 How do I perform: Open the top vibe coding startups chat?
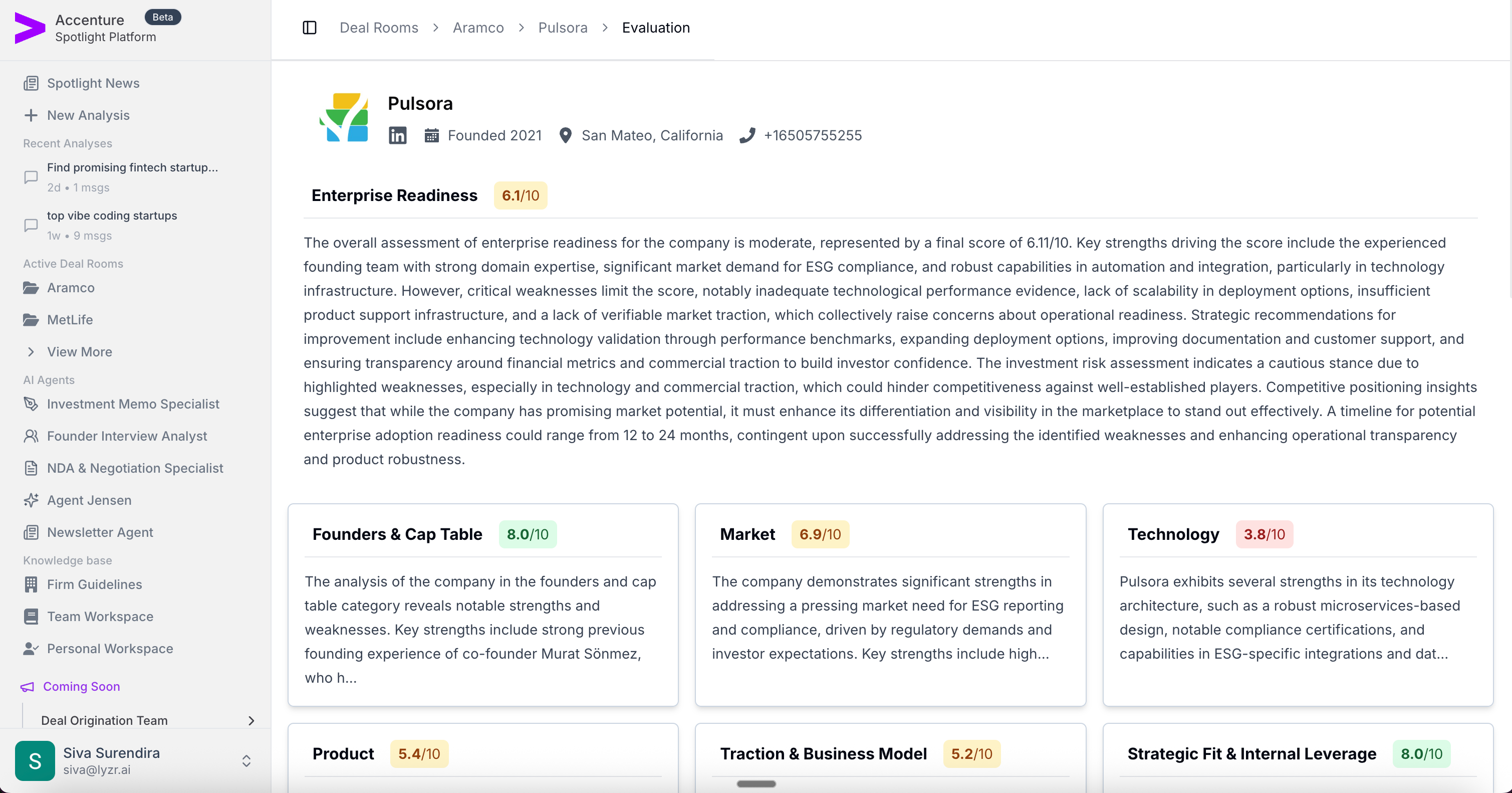tap(112, 216)
